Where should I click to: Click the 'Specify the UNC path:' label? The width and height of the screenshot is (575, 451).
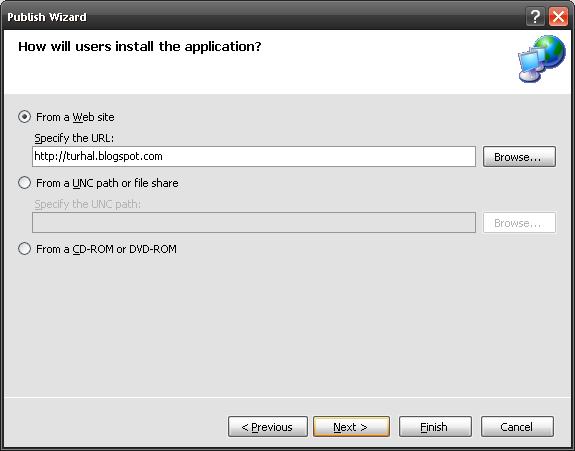coord(88,204)
